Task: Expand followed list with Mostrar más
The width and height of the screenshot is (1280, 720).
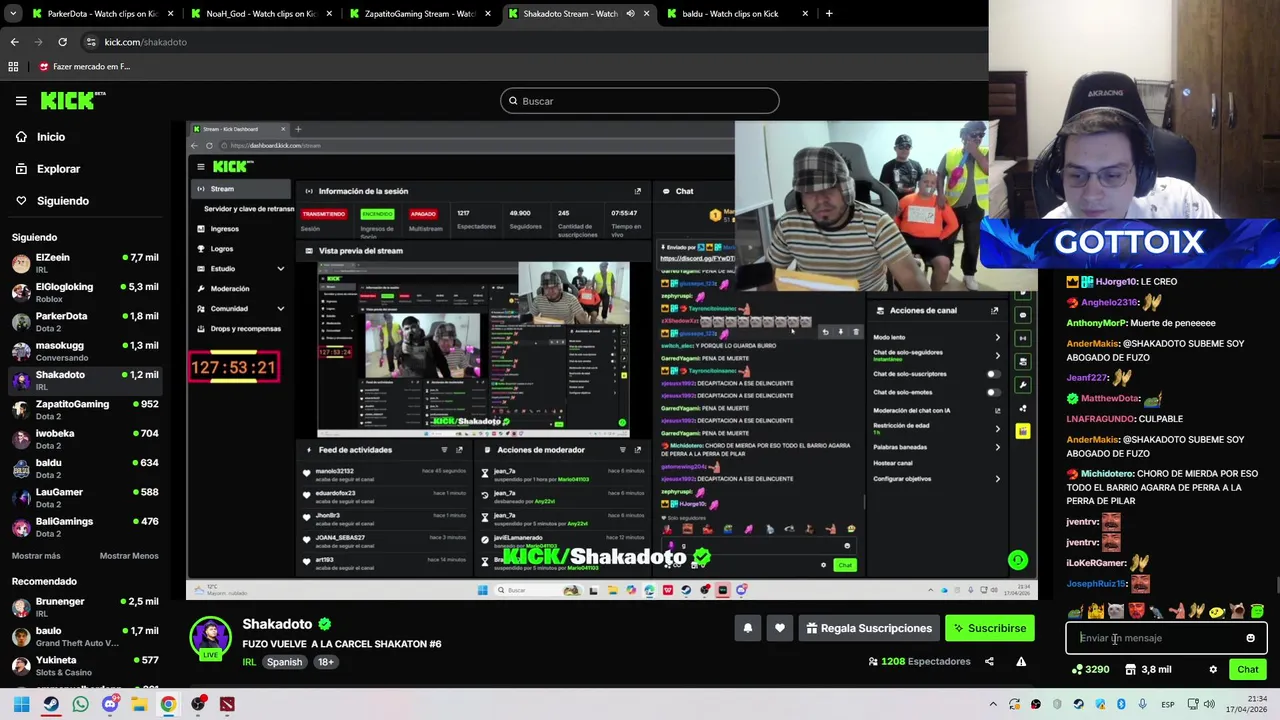Action: 36,556
